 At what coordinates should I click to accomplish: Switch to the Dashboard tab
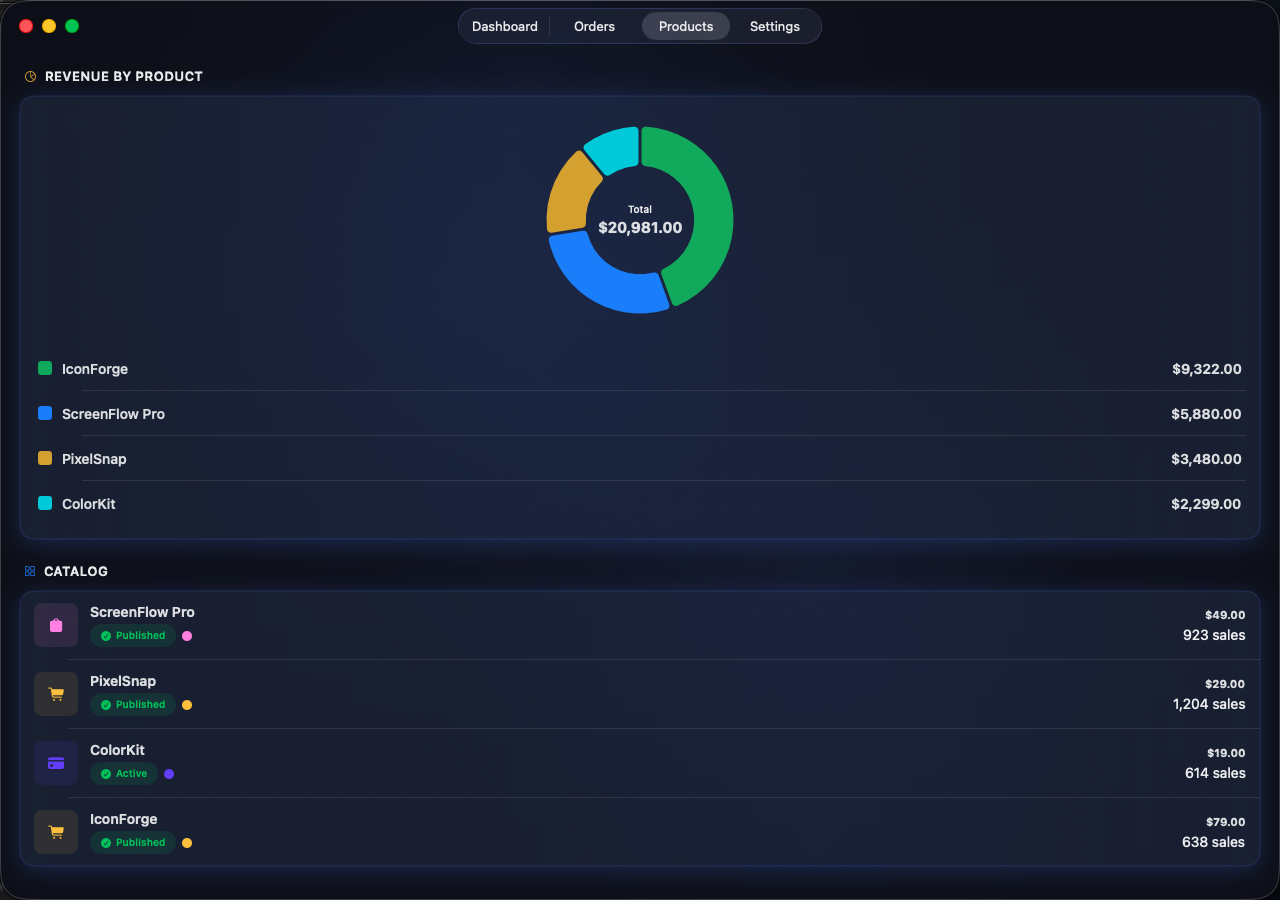[x=505, y=26]
